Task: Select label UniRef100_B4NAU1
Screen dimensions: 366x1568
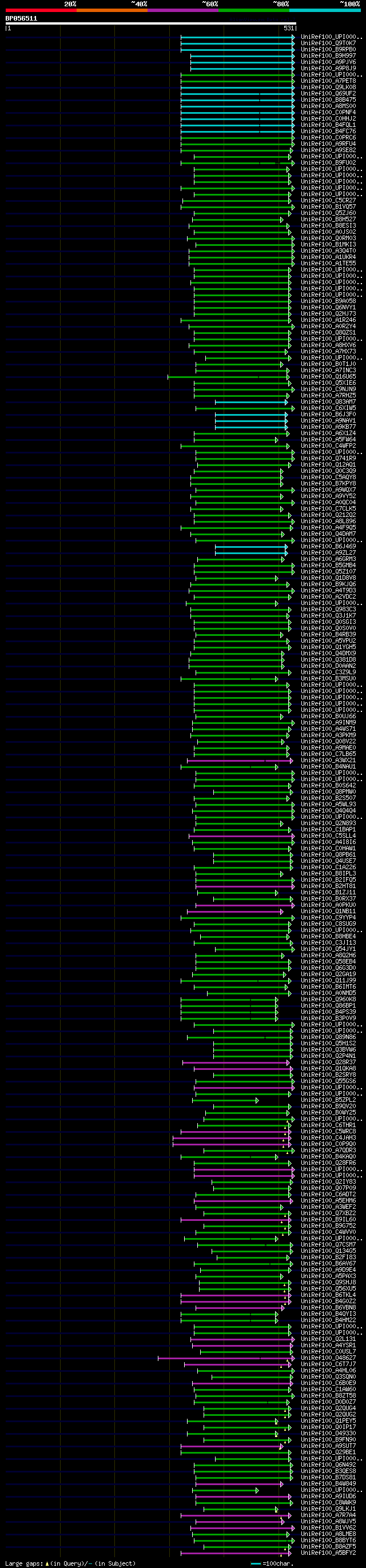Action: [x=328, y=767]
